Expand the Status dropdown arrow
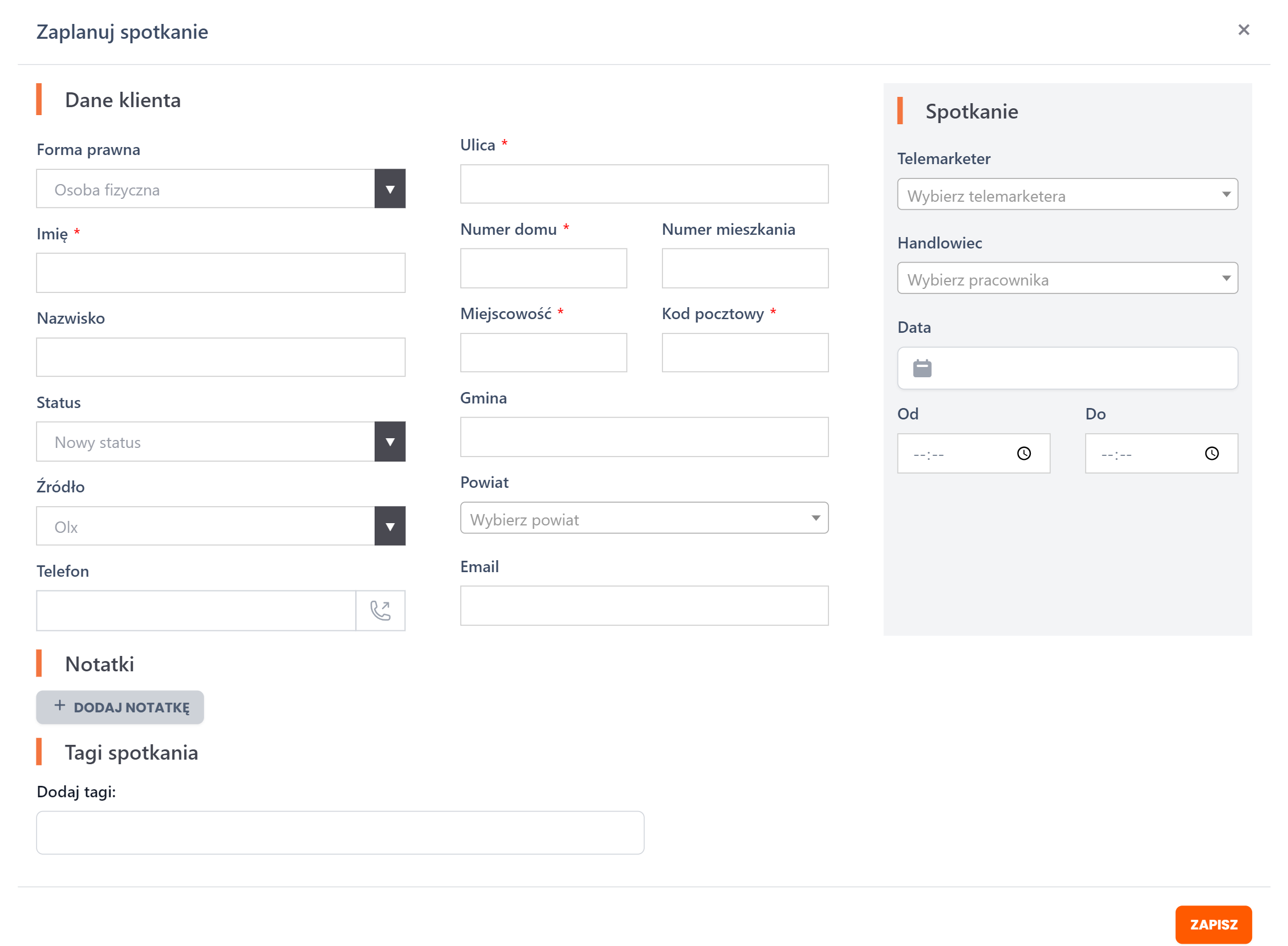Screen dimensions: 1288x946 [x=389, y=442]
